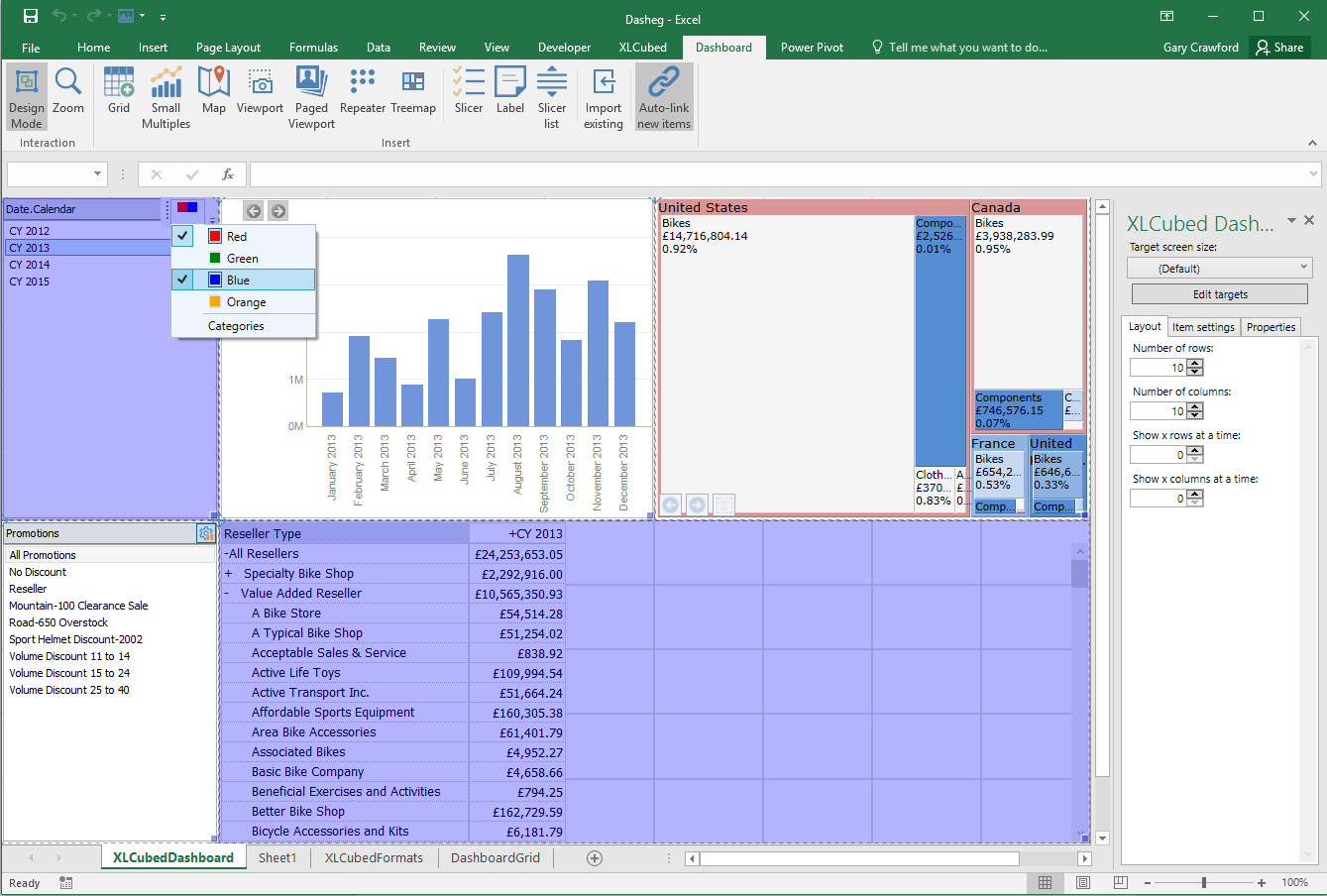Toggle Design Mode in the ribbon
This screenshot has height=896, width=1327.
pyautogui.click(x=27, y=97)
